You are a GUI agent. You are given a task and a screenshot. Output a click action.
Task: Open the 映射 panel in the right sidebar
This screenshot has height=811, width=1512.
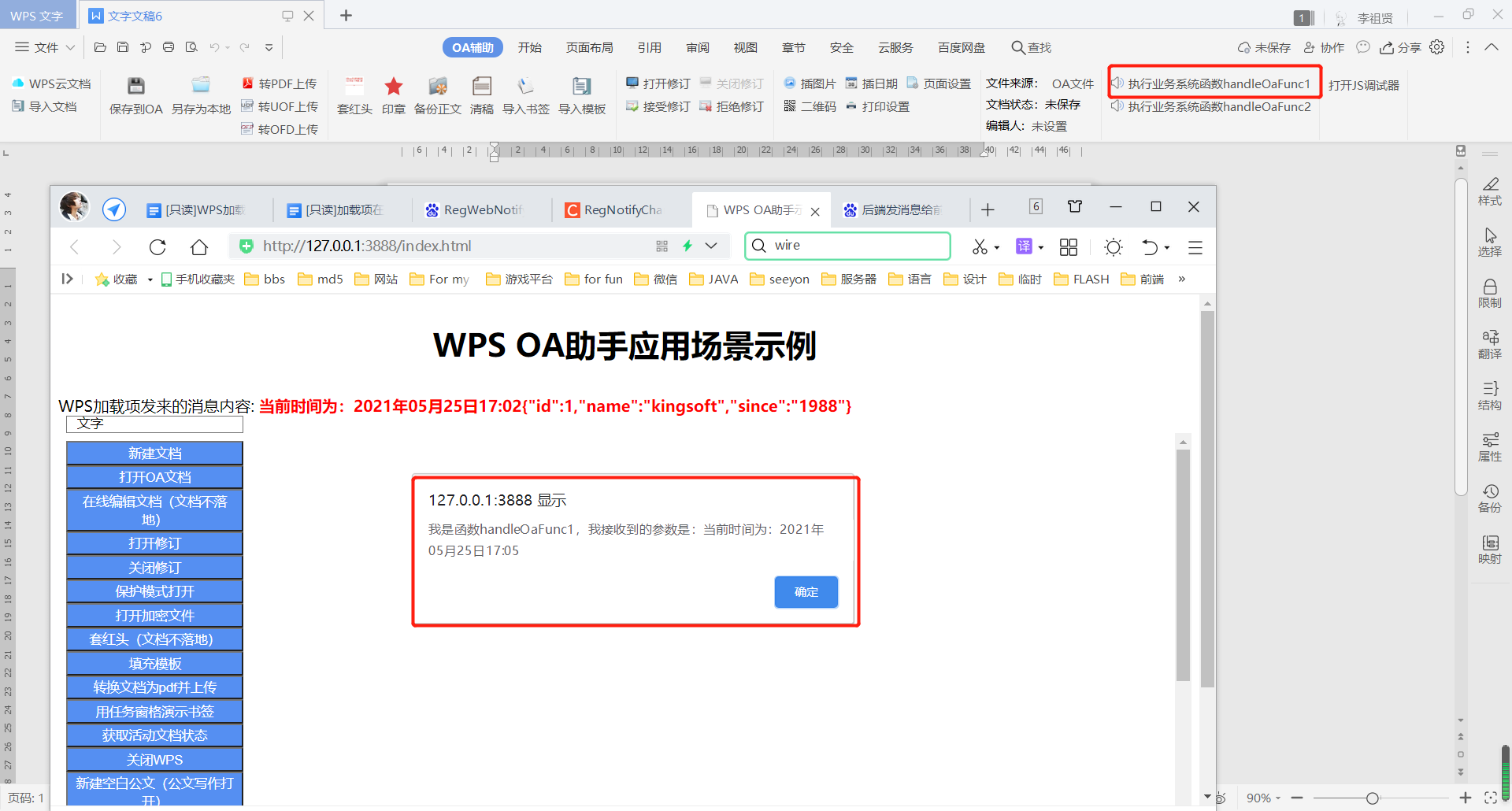[1491, 547]
